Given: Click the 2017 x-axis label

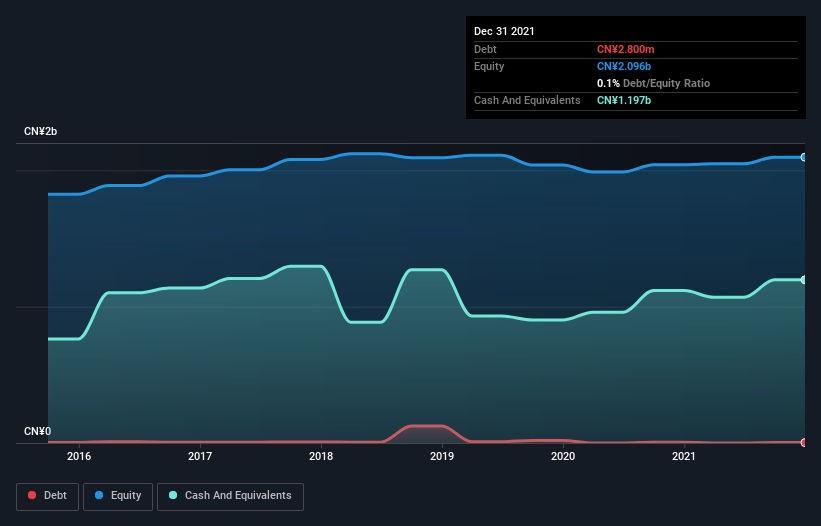Looking at the screenshot, I should click(200, 456).
